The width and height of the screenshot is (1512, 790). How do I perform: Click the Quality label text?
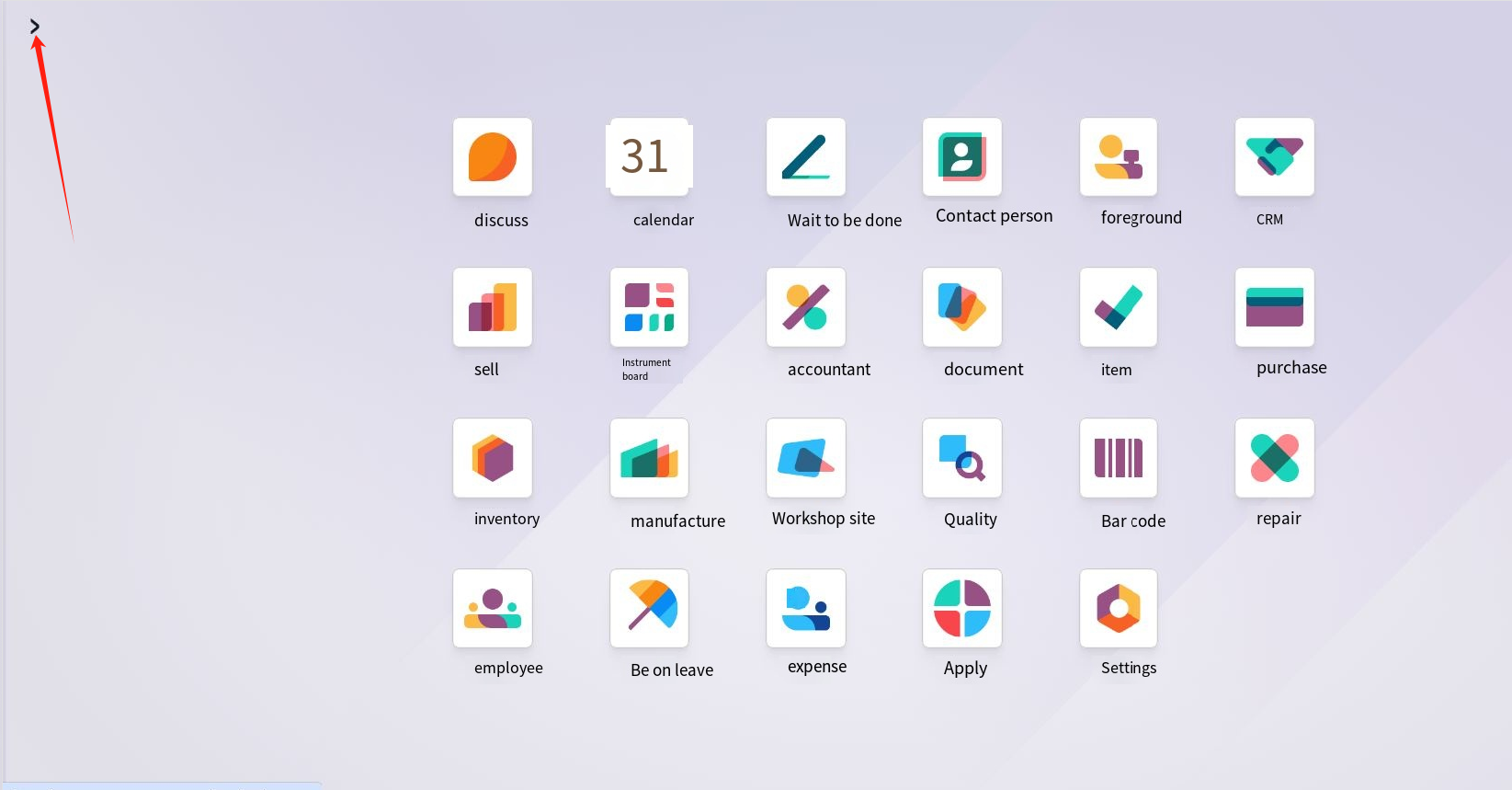click(971, 520)
